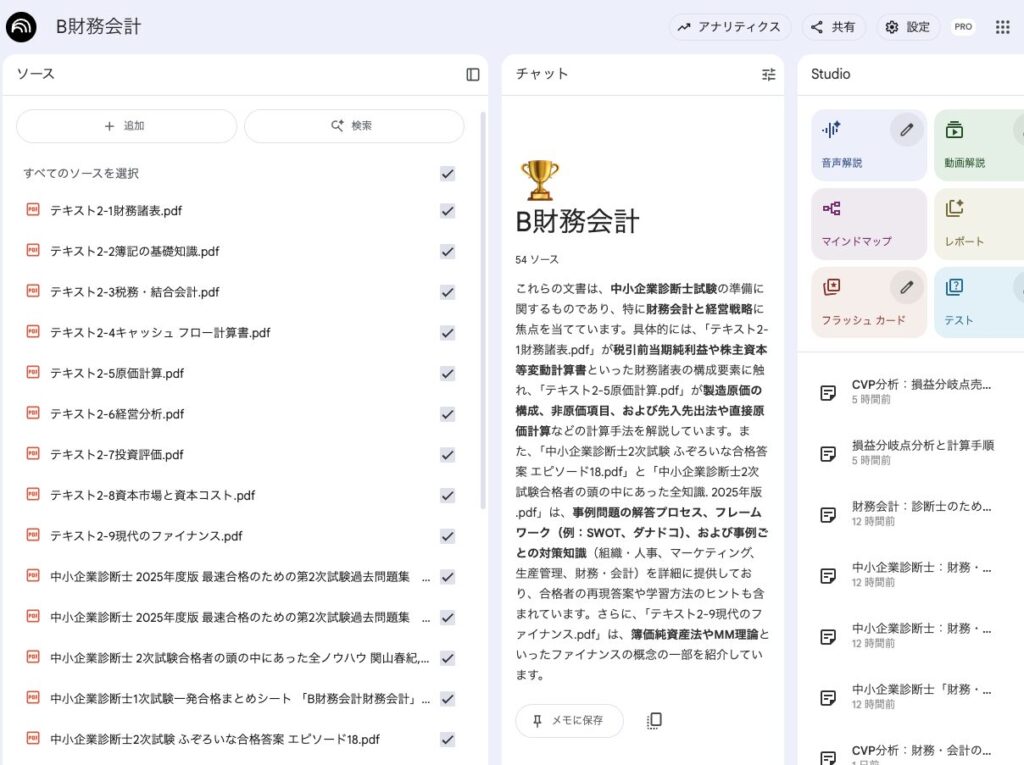Click the NotebookLM logo icon
The height and width of the screenshot is (765, 1024).
(21, 27)
